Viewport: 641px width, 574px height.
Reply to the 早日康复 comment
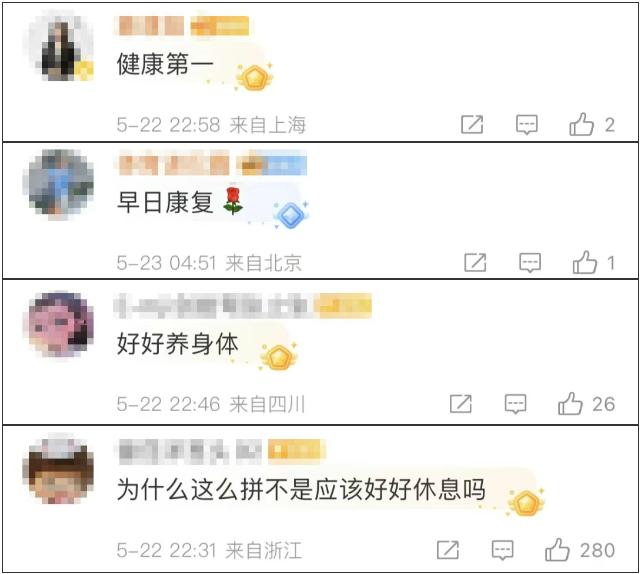530,262
